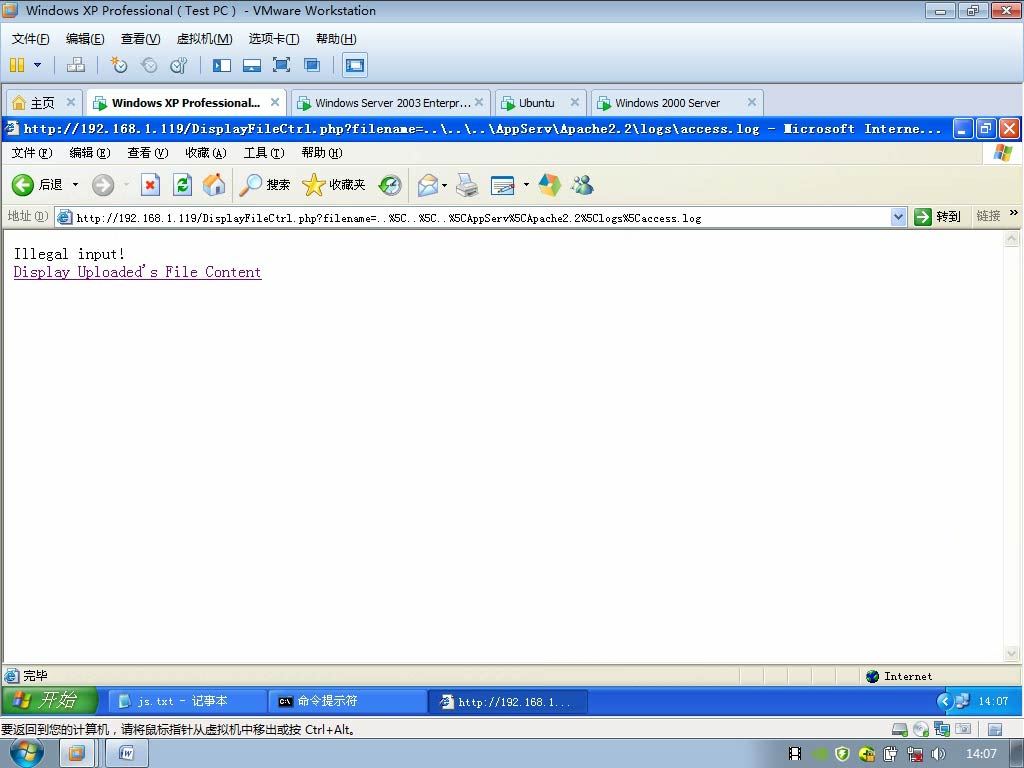1024x768 pixels.
Task: Click the Messenger people toolbar icon
Action: point(582,185)
